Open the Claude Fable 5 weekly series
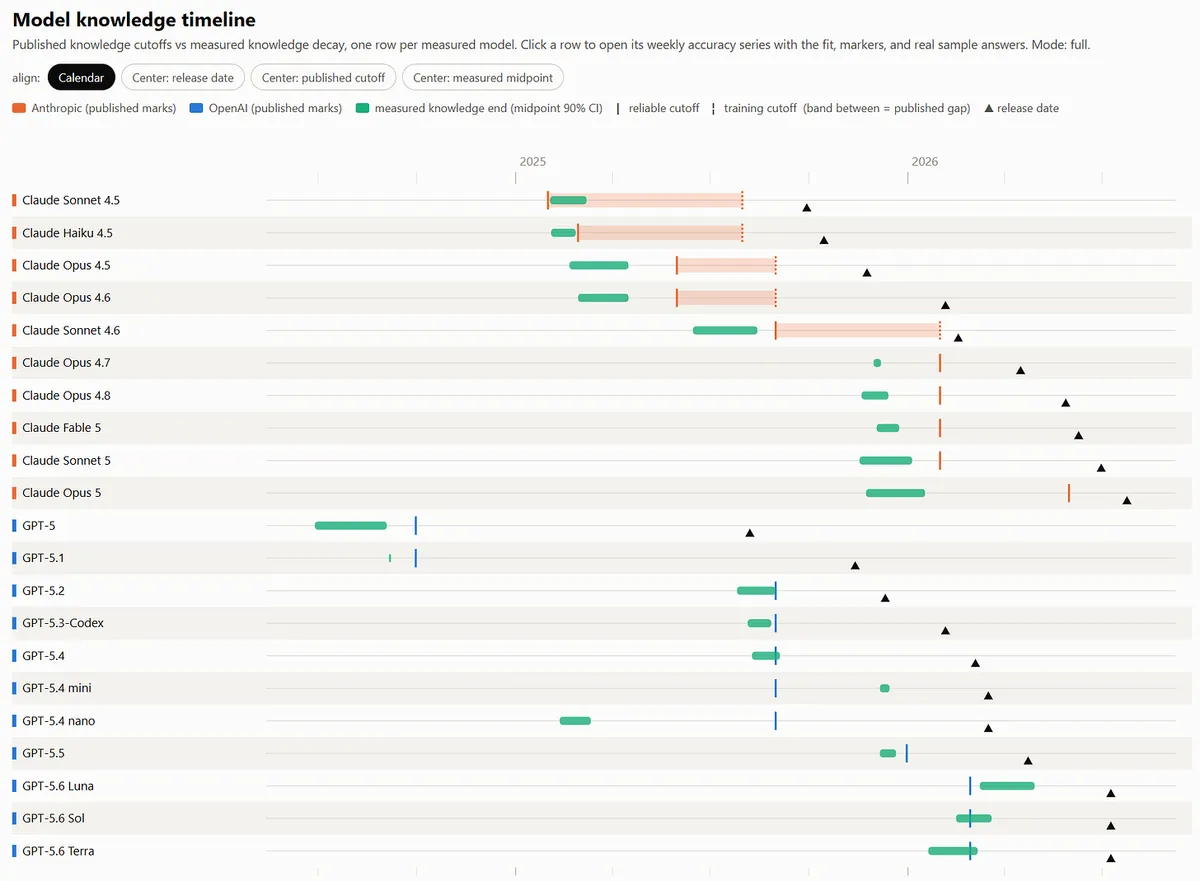This screenshot has height=881, width=1200. 600,428
